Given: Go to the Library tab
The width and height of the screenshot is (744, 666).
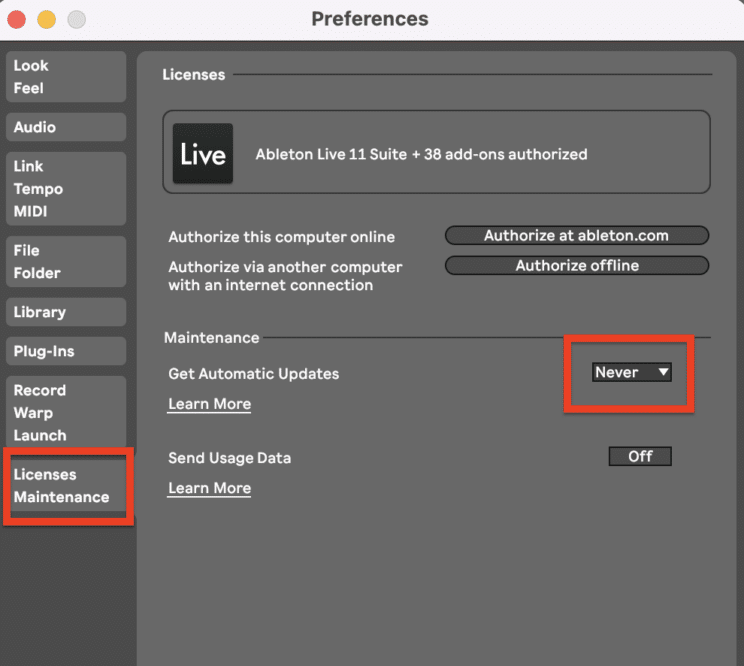Looking at the screenshot, I should (x=66, y=312).
